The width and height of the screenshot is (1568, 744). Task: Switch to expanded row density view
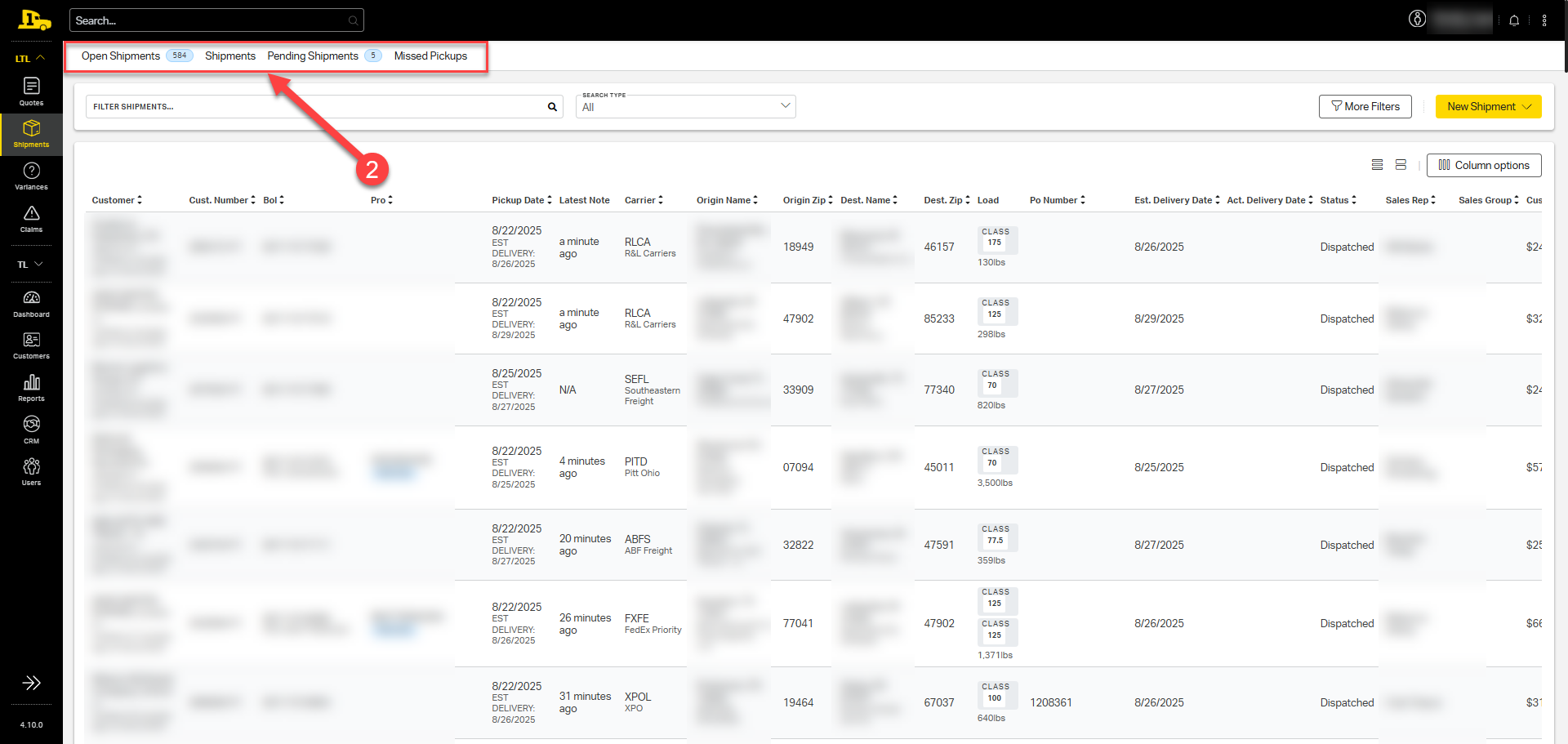pyautogui.click(x=1401, y=165)
